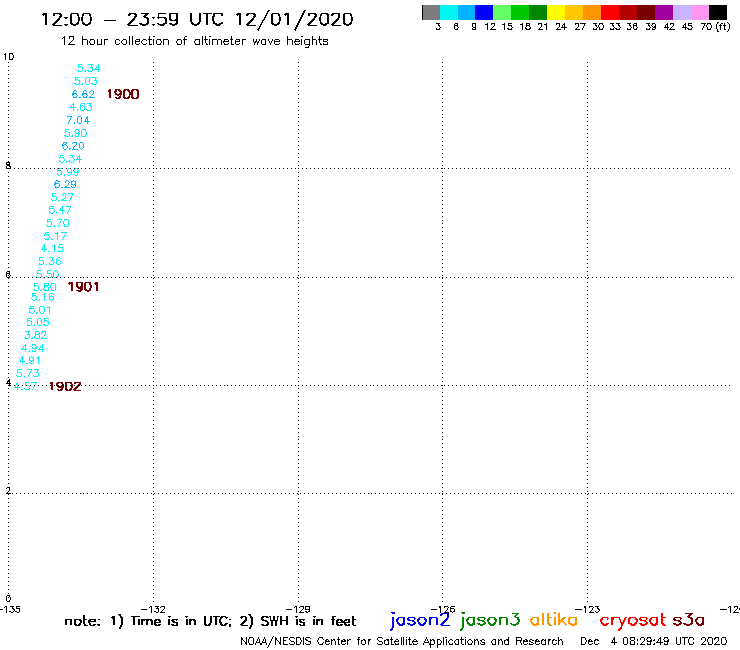Click the green 'jason3' satellite label
Image resolution: width=740 pixels, height=650 pixels.
[x=490, y=620]
